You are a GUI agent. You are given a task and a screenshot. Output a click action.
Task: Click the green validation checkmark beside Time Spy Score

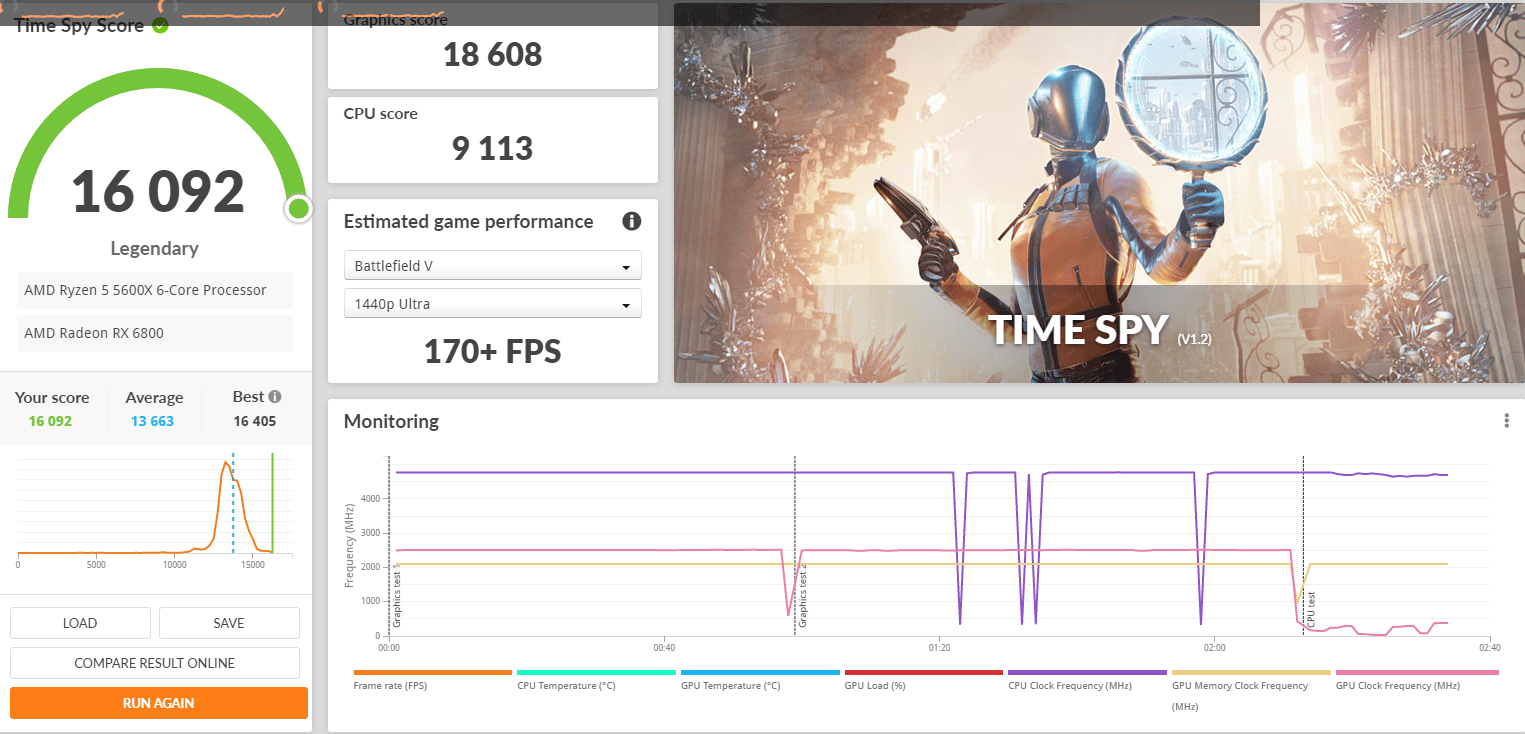click(160, 25)
